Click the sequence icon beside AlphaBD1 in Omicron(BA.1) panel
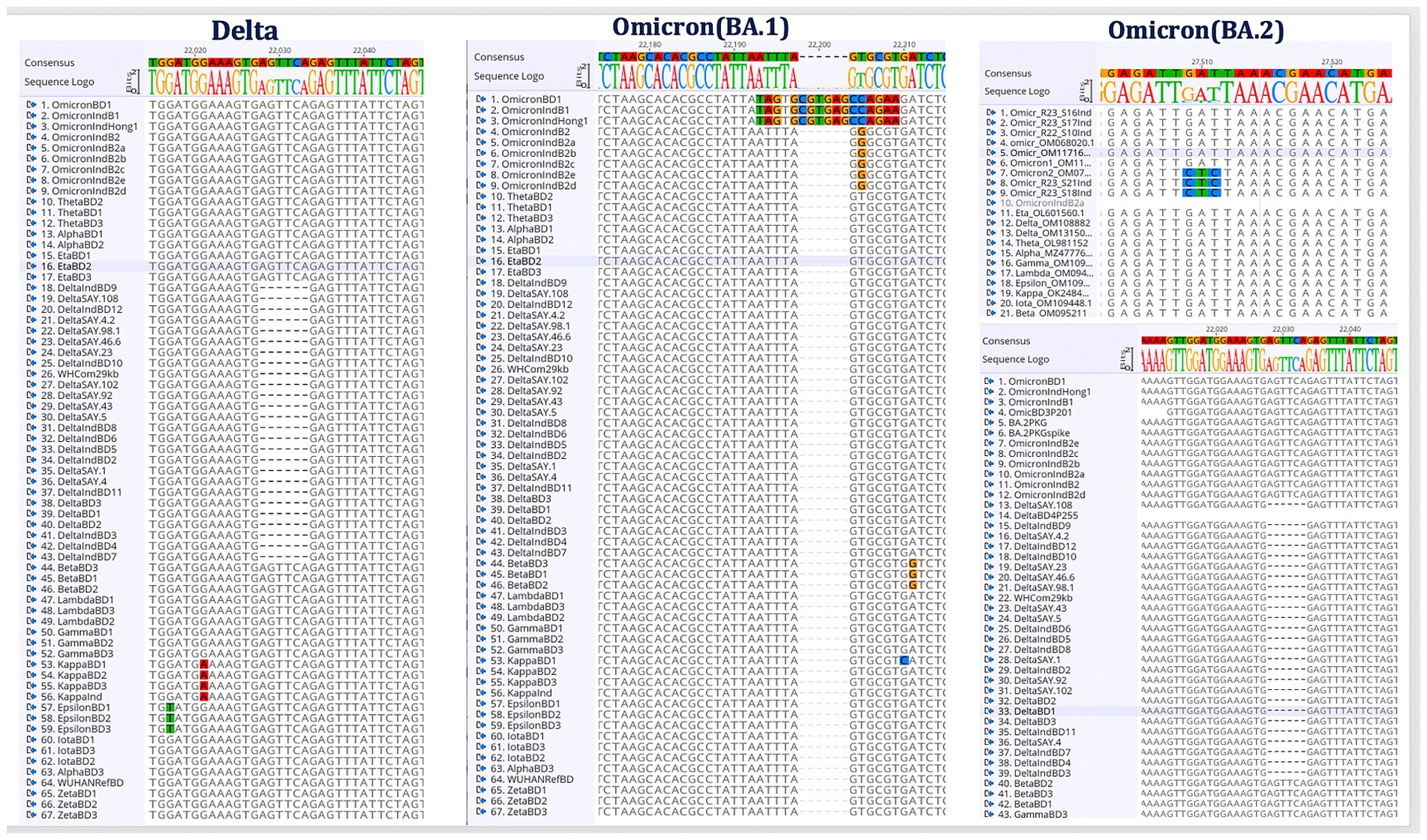 pyautogui.click(x=481, y=229)
